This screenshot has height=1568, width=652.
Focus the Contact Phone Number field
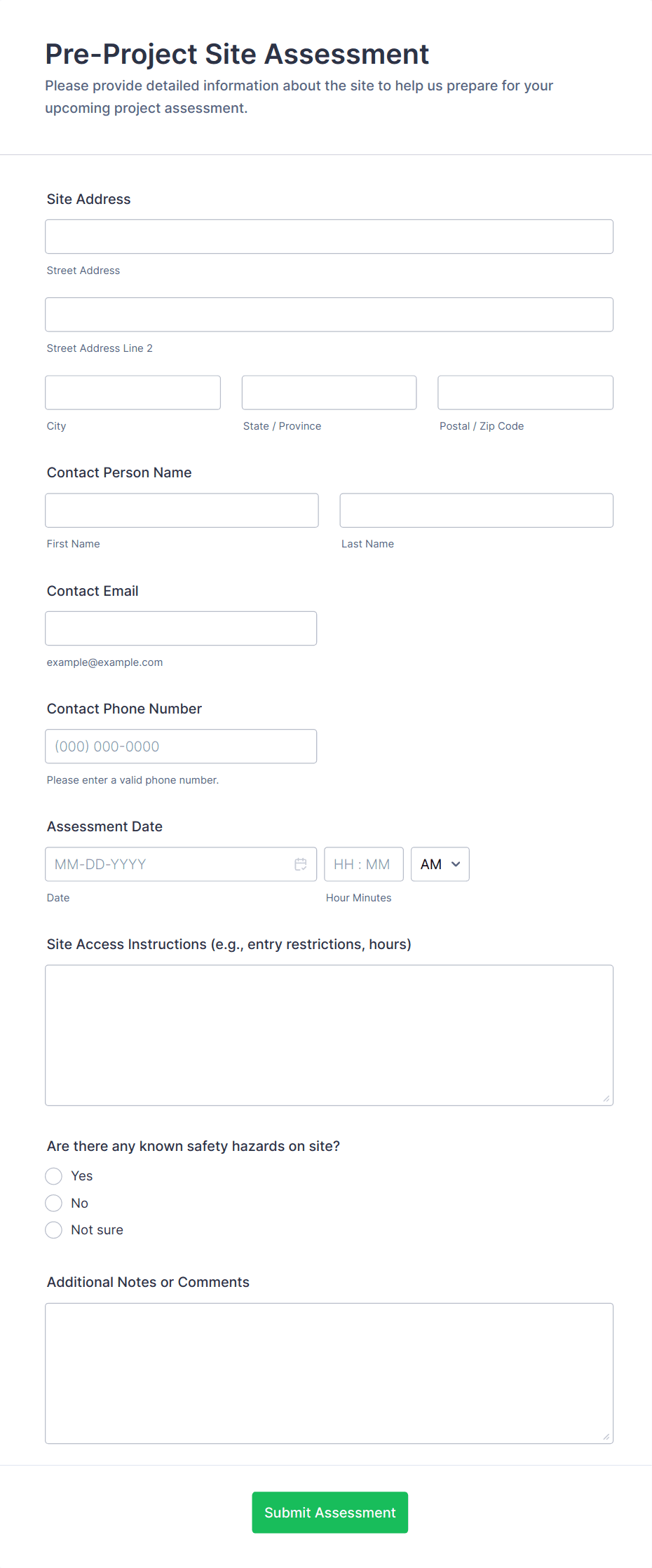181,746
